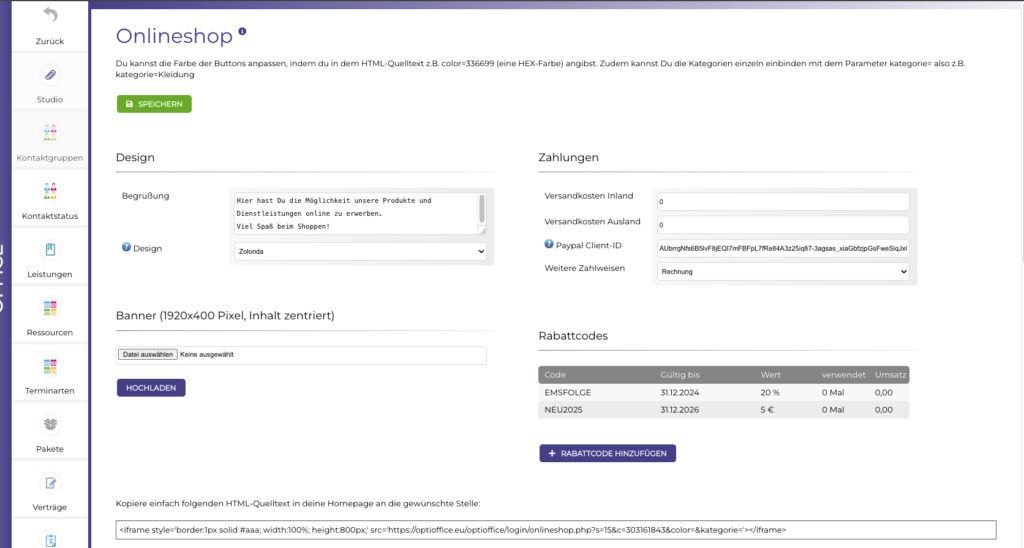The width and height of the screenshot is (1024, 548).
Task: Click Versandkosten Ausland input field
Action: 782,225
